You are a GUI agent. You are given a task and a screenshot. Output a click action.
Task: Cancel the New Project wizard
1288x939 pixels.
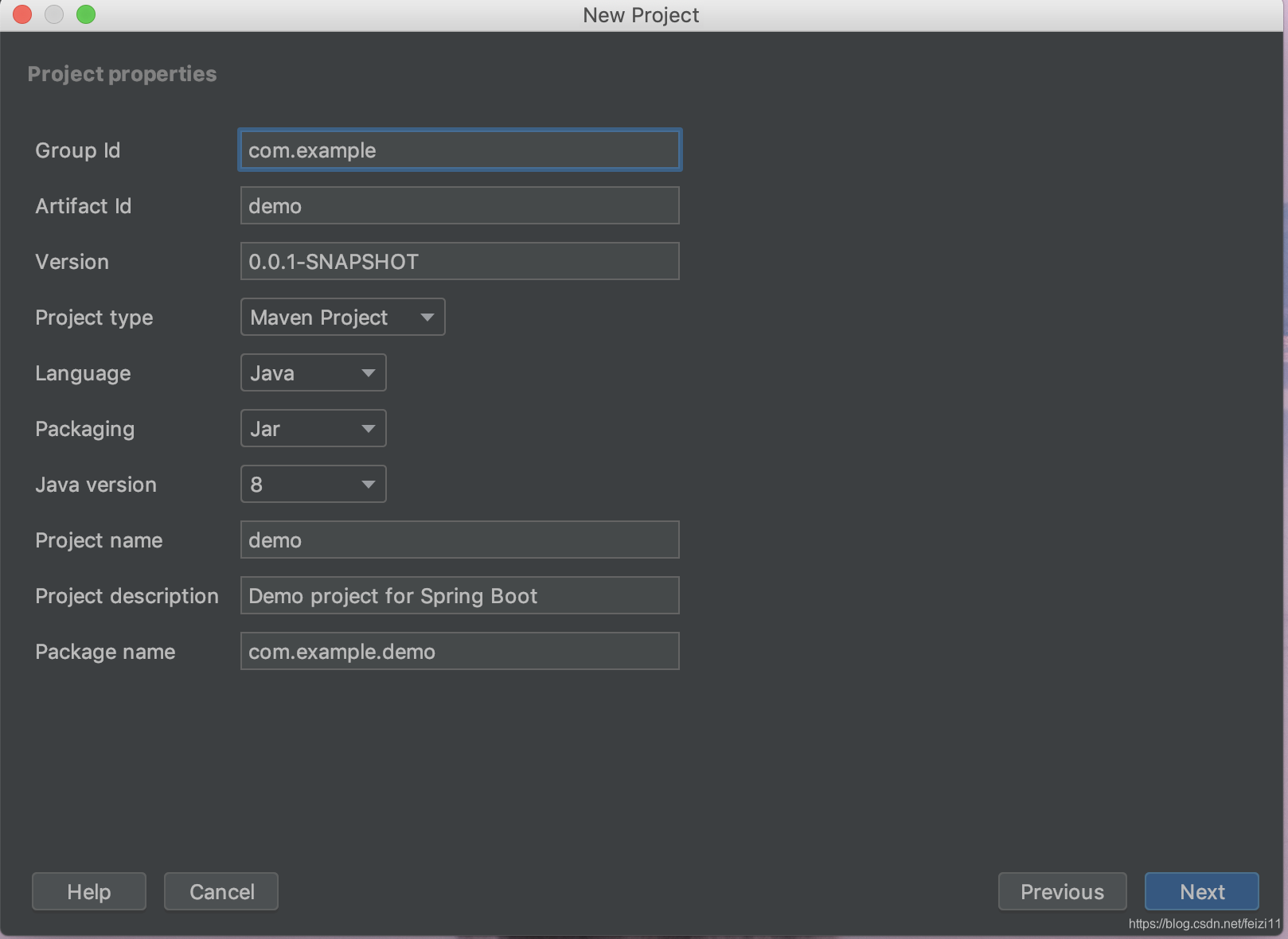221,891
